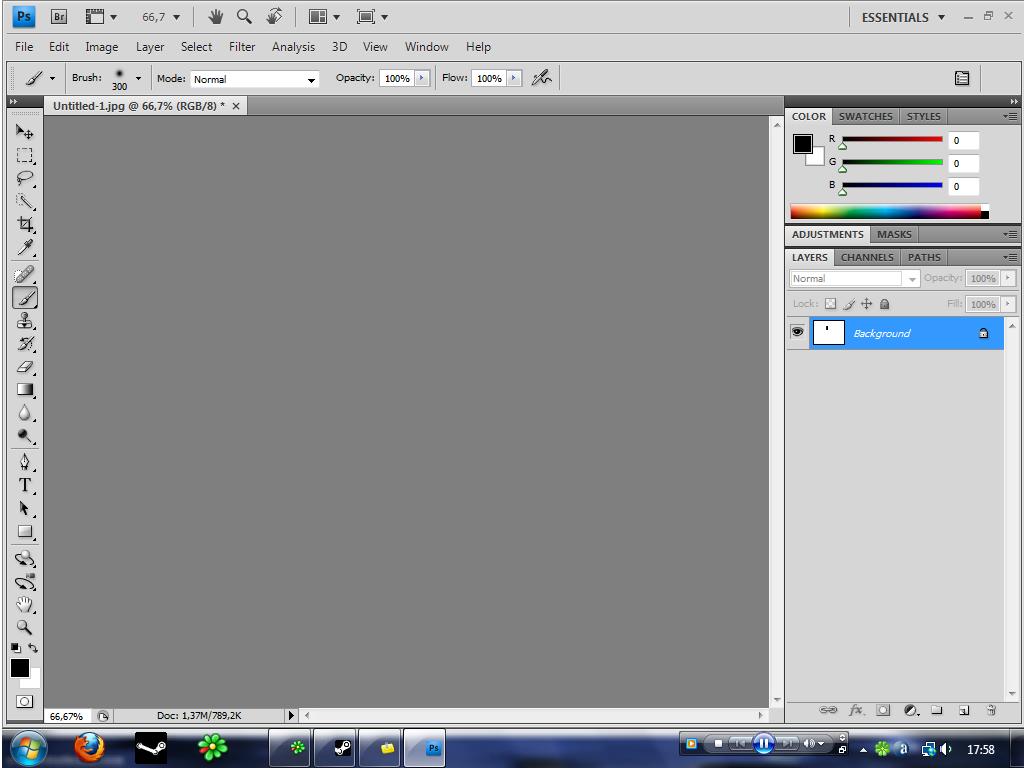Enable airbrush mode in options bar

(541, 78)
